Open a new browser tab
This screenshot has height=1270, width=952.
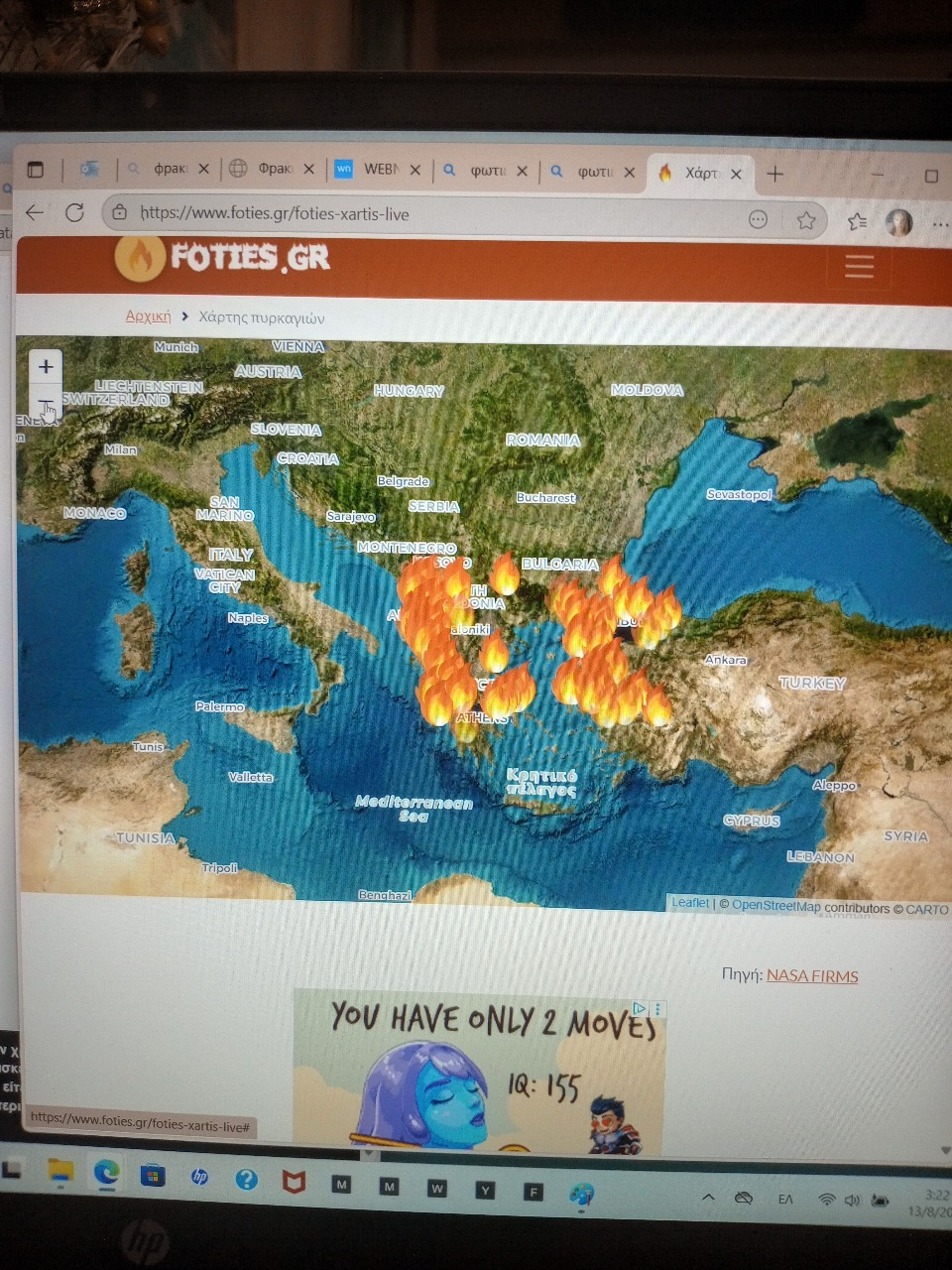(775, 174)
